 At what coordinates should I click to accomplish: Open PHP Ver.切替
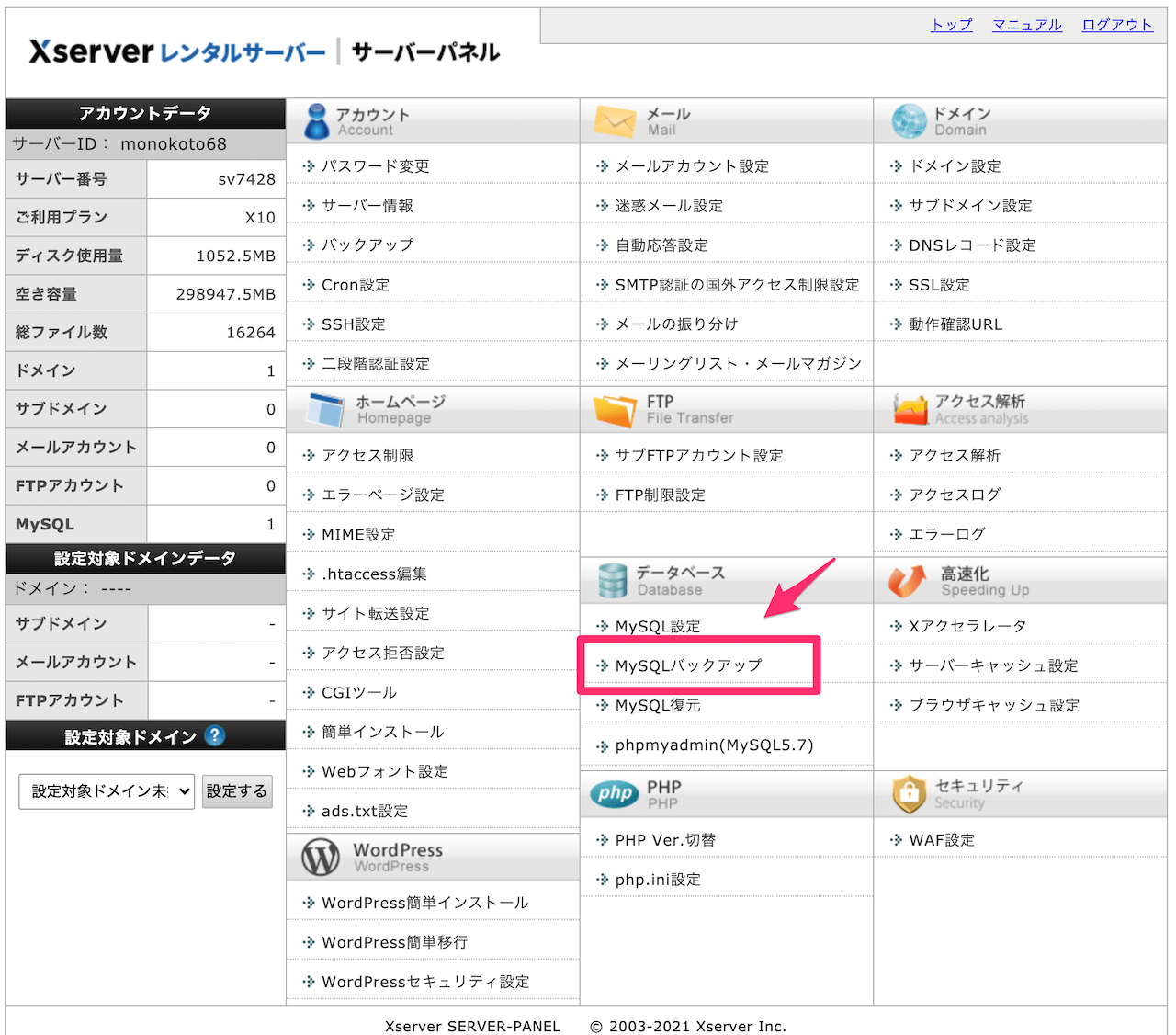[x=665, y=841]
